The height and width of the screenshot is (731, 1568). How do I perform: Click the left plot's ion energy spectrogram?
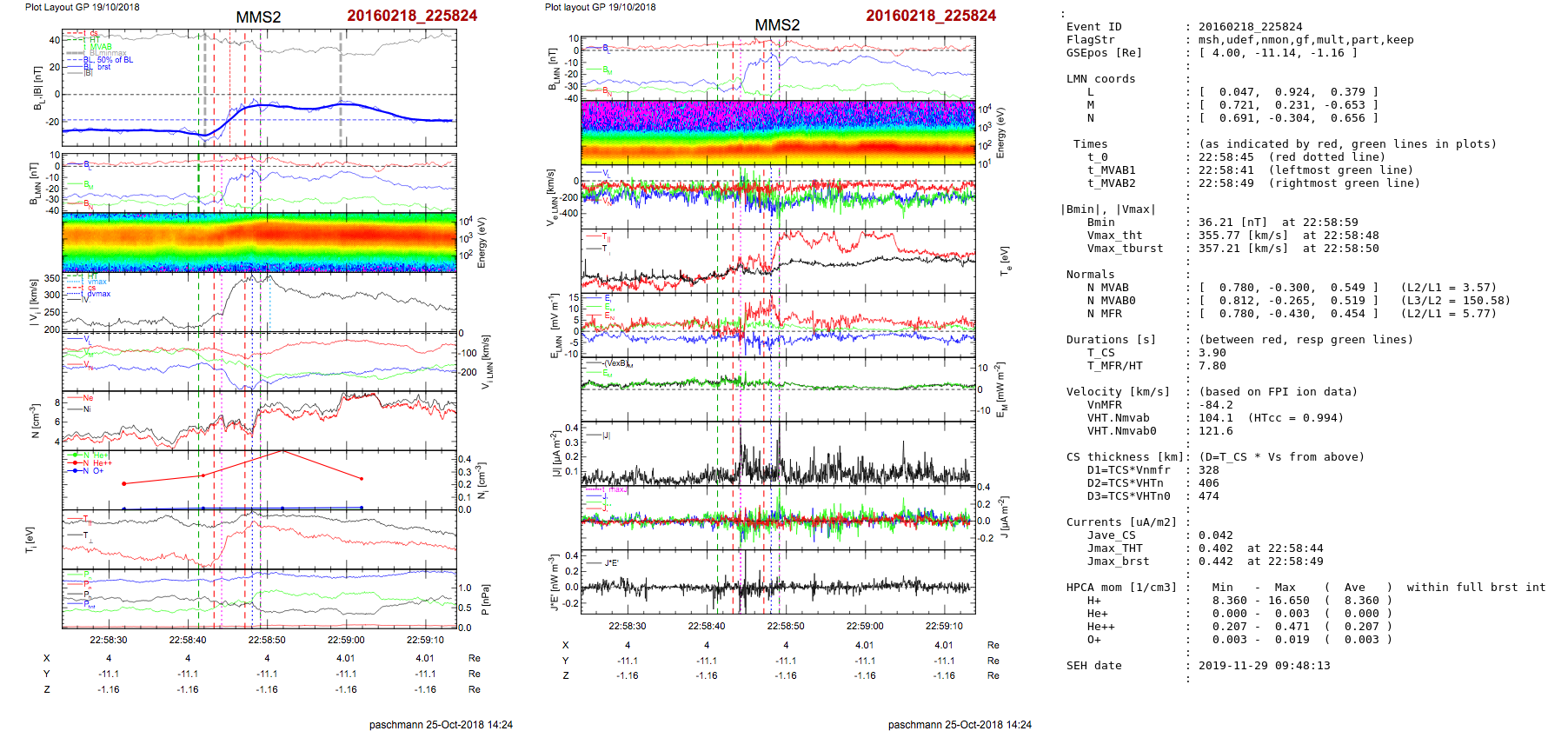click(x=259, y=243)
